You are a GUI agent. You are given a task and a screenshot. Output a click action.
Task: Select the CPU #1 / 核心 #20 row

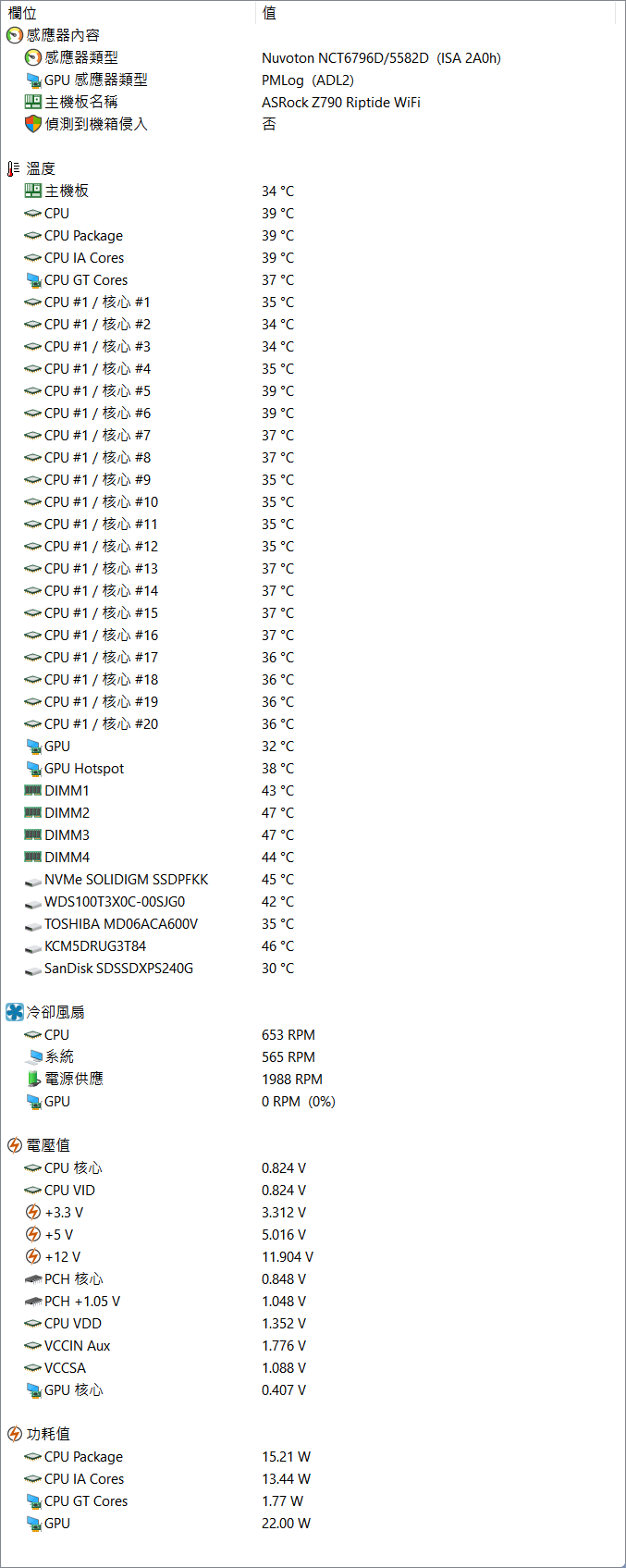(x=101, y=724)
